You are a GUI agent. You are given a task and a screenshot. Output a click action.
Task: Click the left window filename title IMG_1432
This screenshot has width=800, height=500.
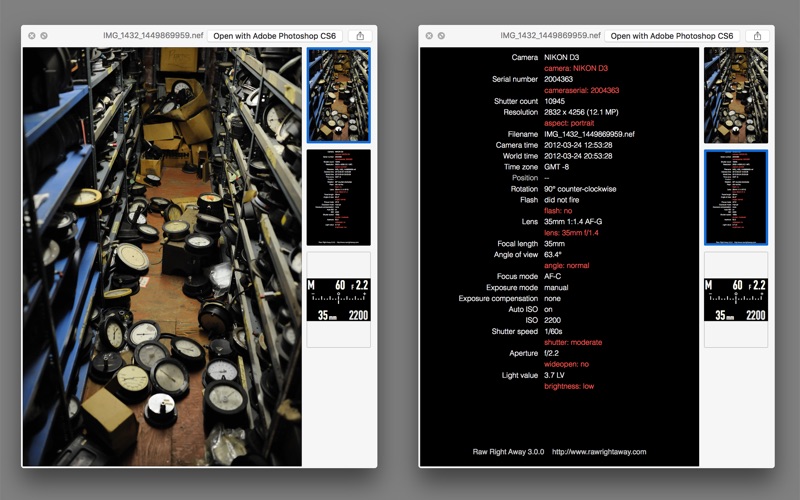tap(153, 35)
